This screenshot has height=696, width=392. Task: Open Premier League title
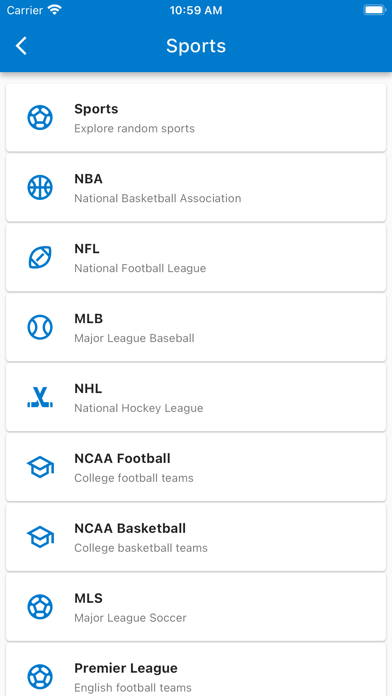[x=126, y=668]
